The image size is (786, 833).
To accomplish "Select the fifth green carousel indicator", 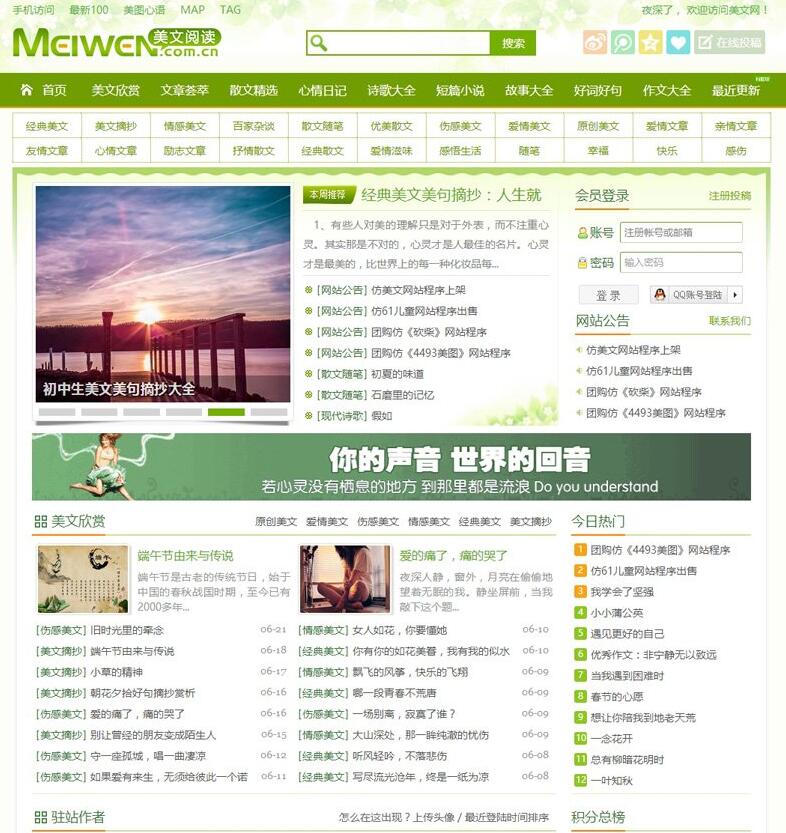I will click(226, 412).
